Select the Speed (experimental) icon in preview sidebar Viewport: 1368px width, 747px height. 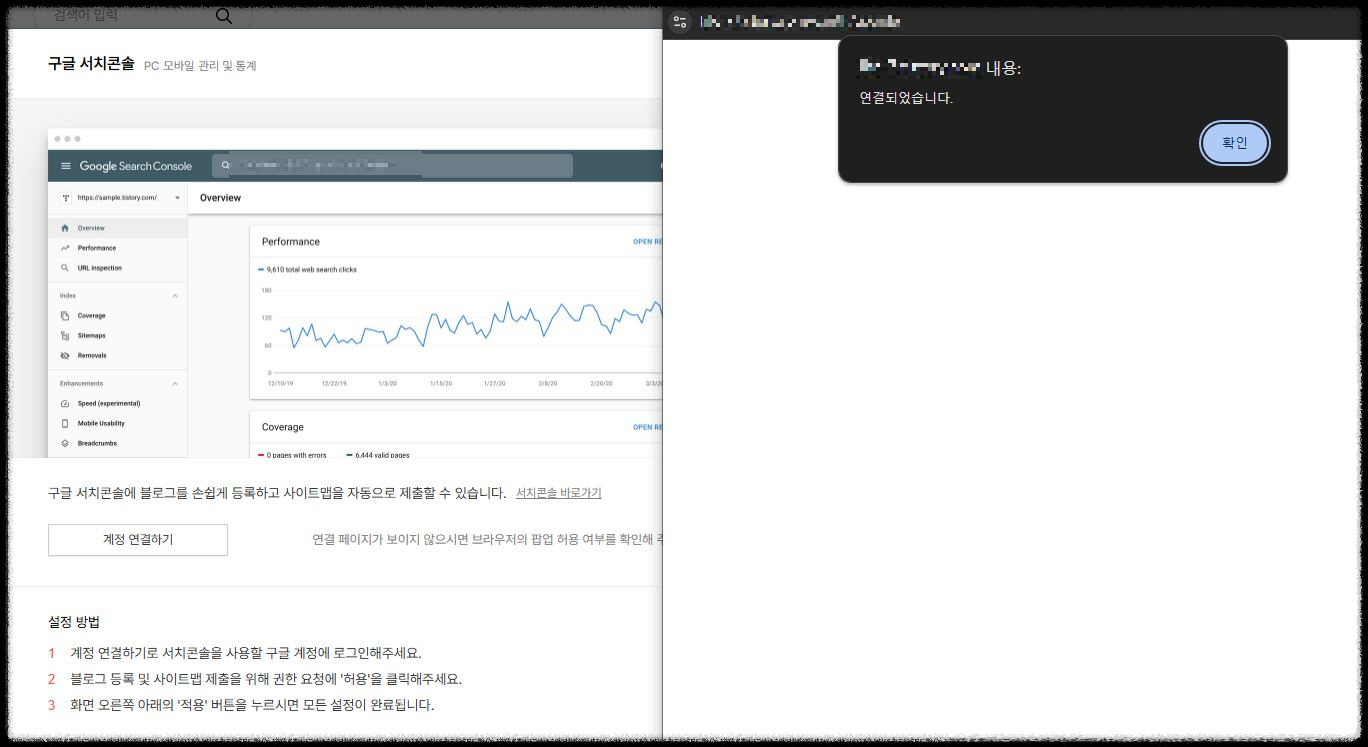[x=65, y=404]
